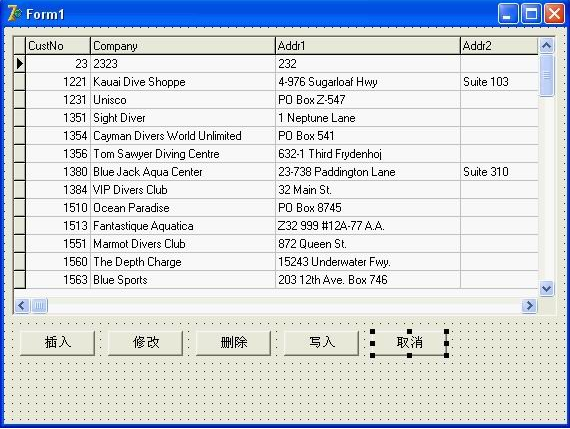This screenshot has width=570, height=429.
Task: Select Cayman Divers World Unlimited cell
Action: click(x=183, y=136)
